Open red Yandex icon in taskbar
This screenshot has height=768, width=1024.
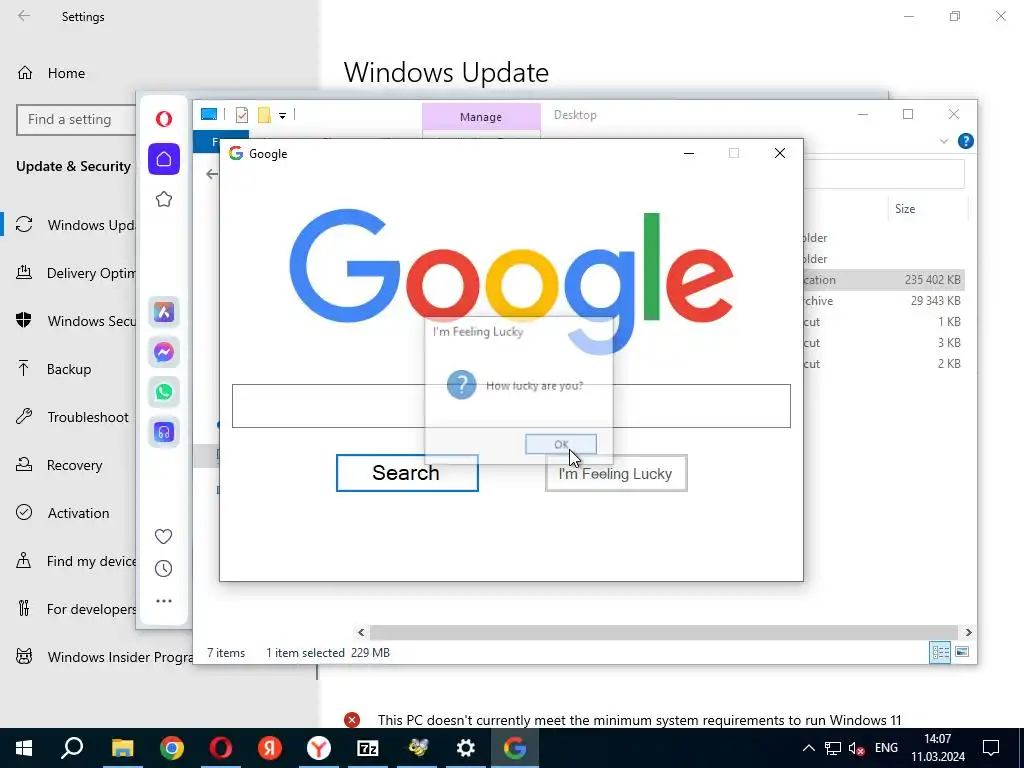coord(270,748)
